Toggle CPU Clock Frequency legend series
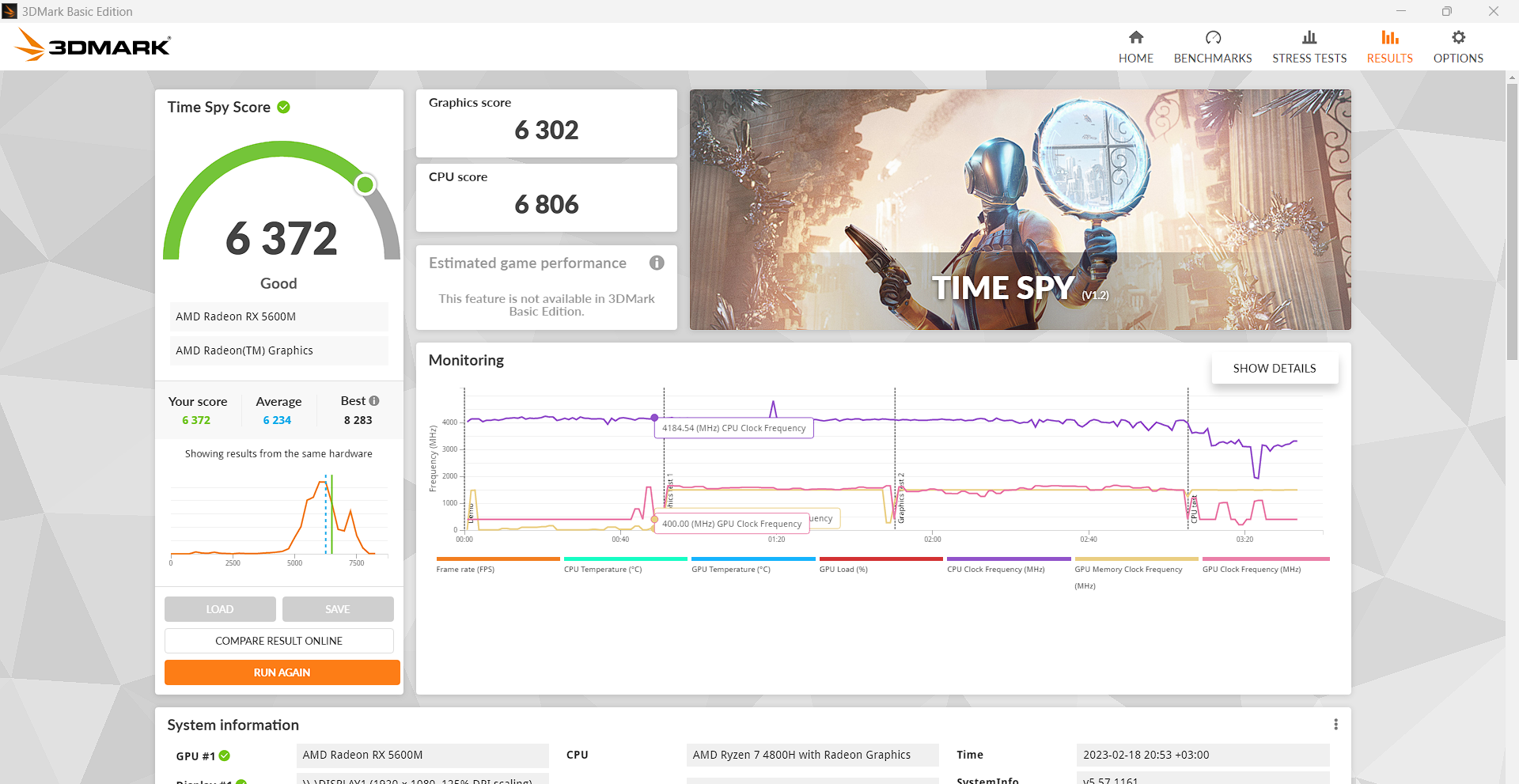Viewport: 1519px width, 784px height. (x=1009, y=565)
